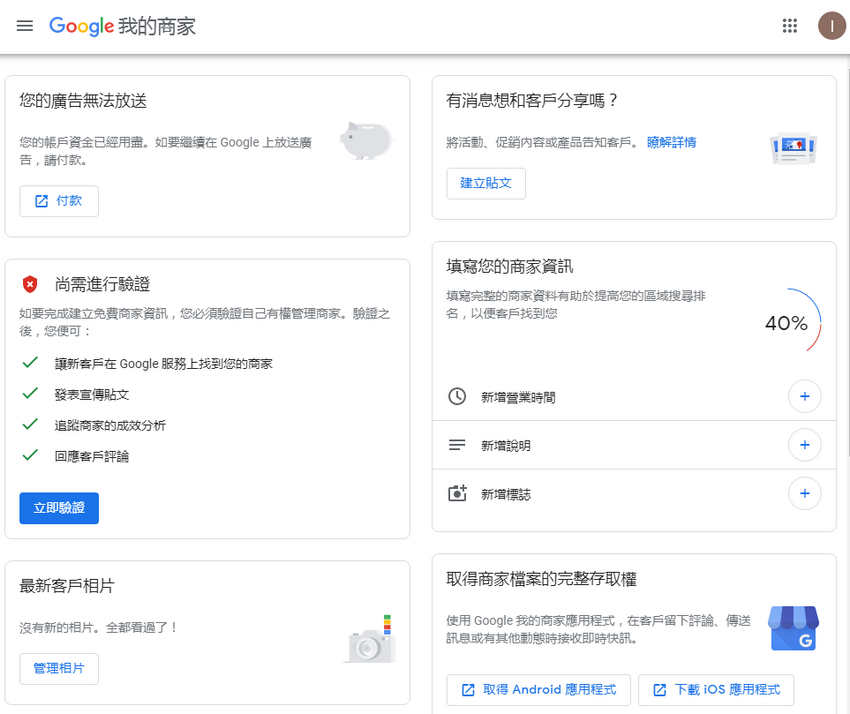Click the camera illustration in photos card
Image resolution: width=850 pixels, height=714 pixels.
[x=370, y=640]
